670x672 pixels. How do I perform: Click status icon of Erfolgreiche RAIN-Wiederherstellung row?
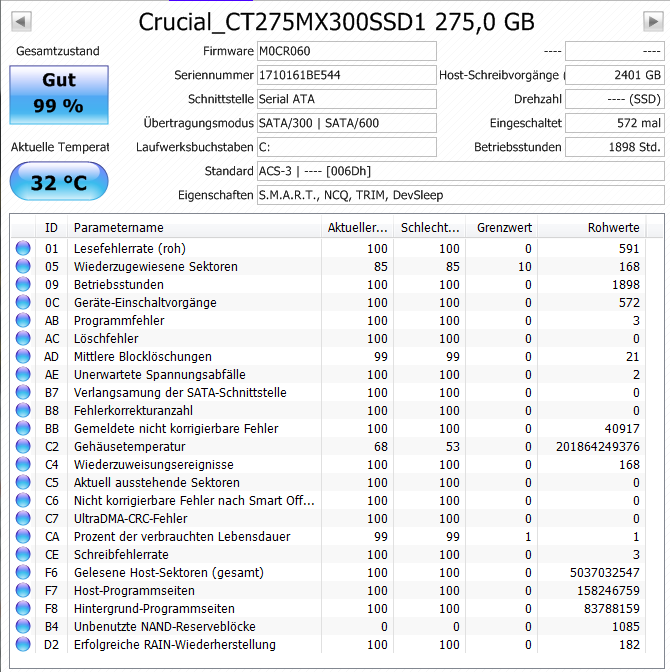pyautogui.click(x=23, y=644)
